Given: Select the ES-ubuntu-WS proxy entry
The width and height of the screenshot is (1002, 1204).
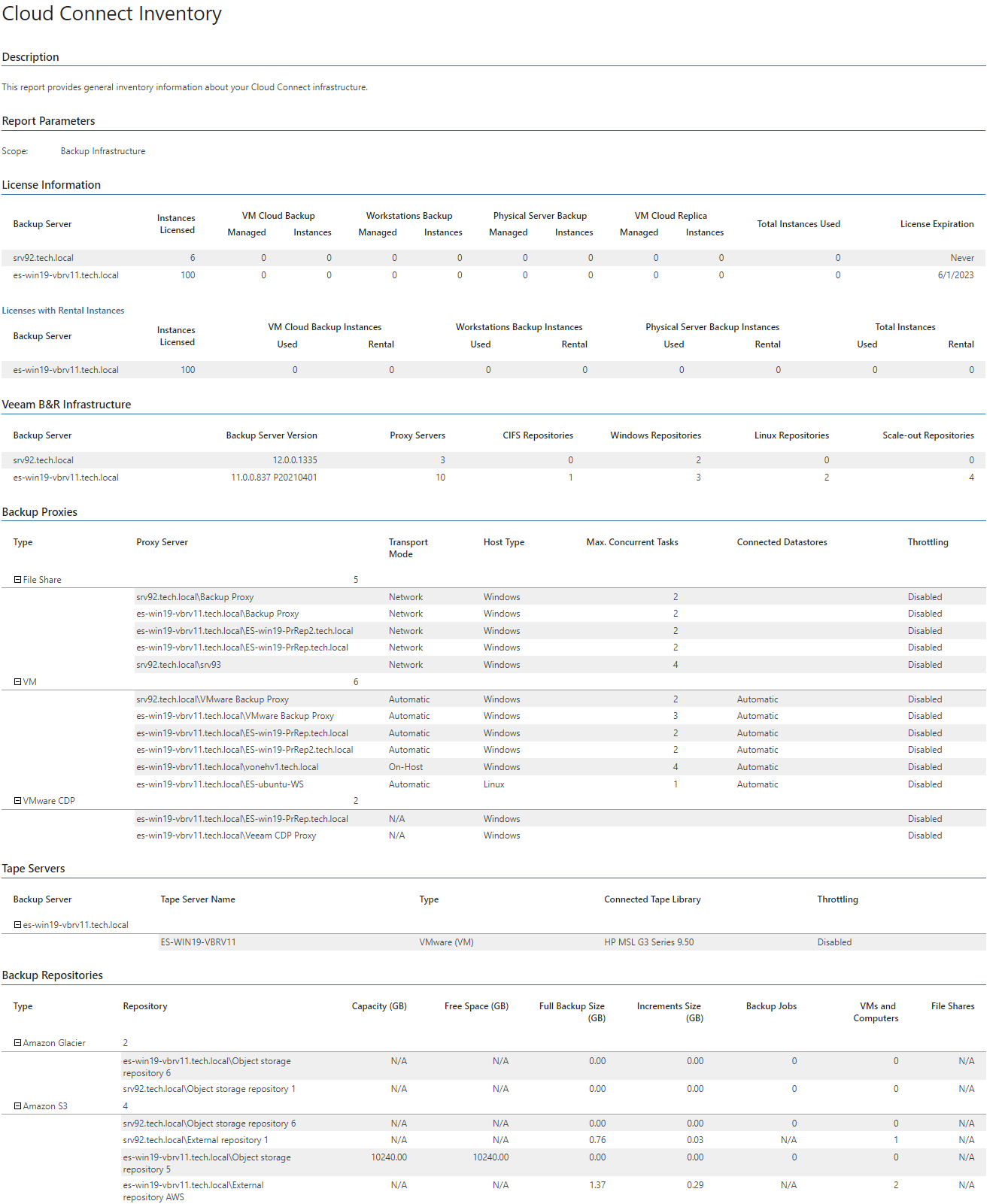Looking at the screenshot, I should coord(220,784).
